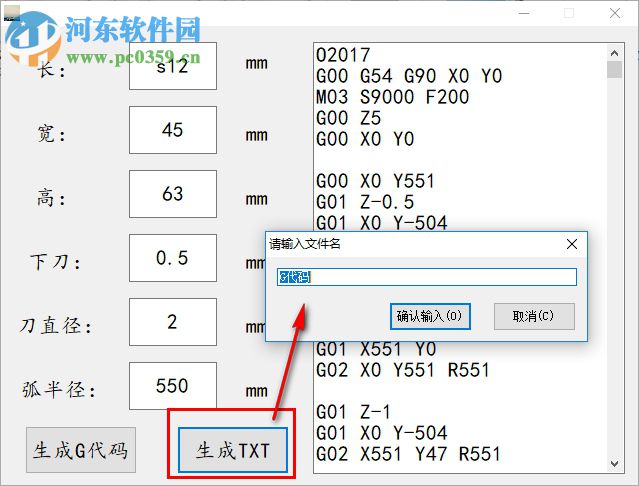Viewport: 639px width, 486px height.
Task: Click the 请输入文件名 dialog title
Action: [304, 244]
